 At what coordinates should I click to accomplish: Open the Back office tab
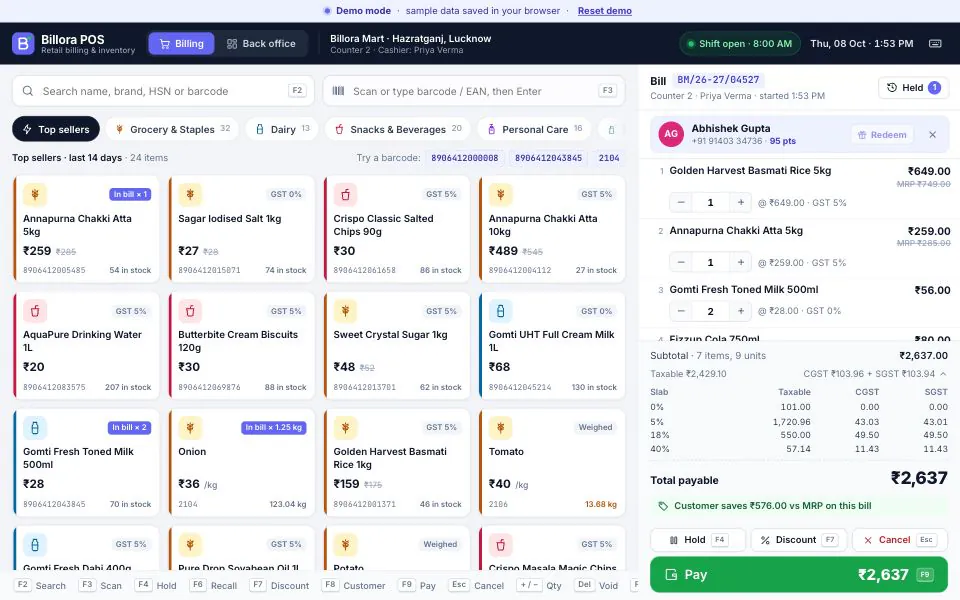pyautogui.click(x=261, y=43)
